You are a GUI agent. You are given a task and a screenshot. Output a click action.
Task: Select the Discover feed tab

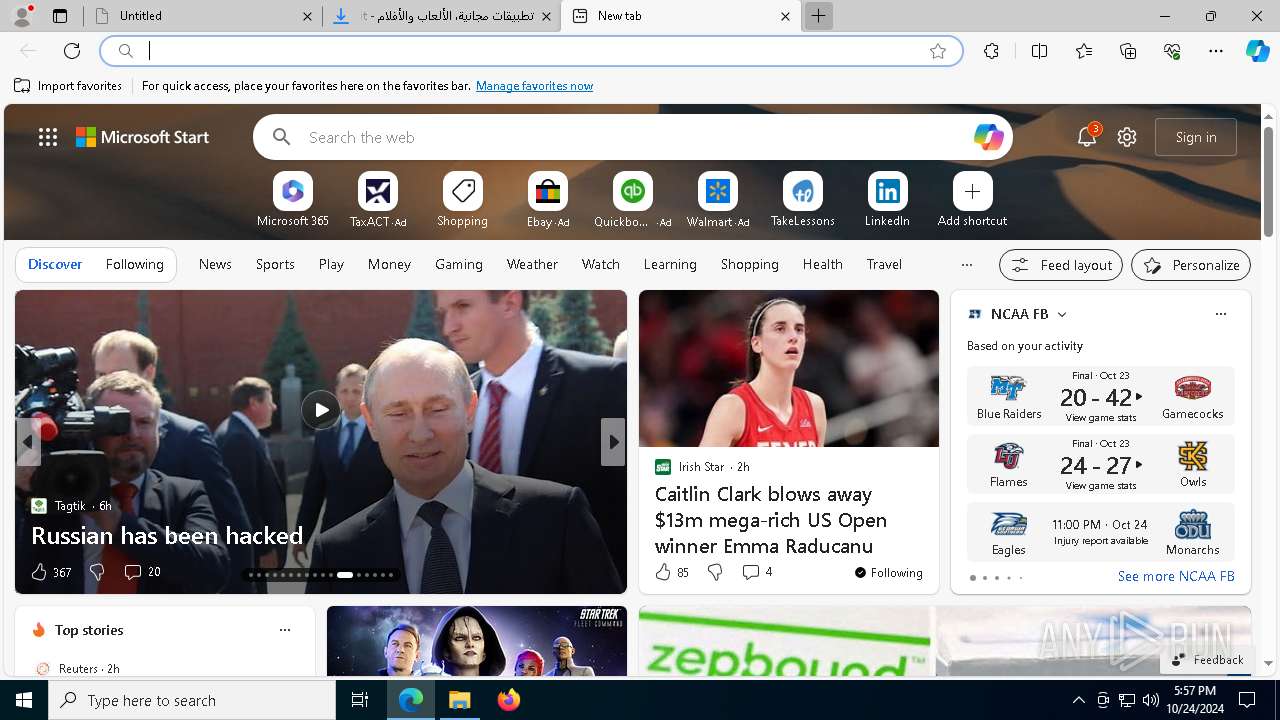[x=55, y=264]
